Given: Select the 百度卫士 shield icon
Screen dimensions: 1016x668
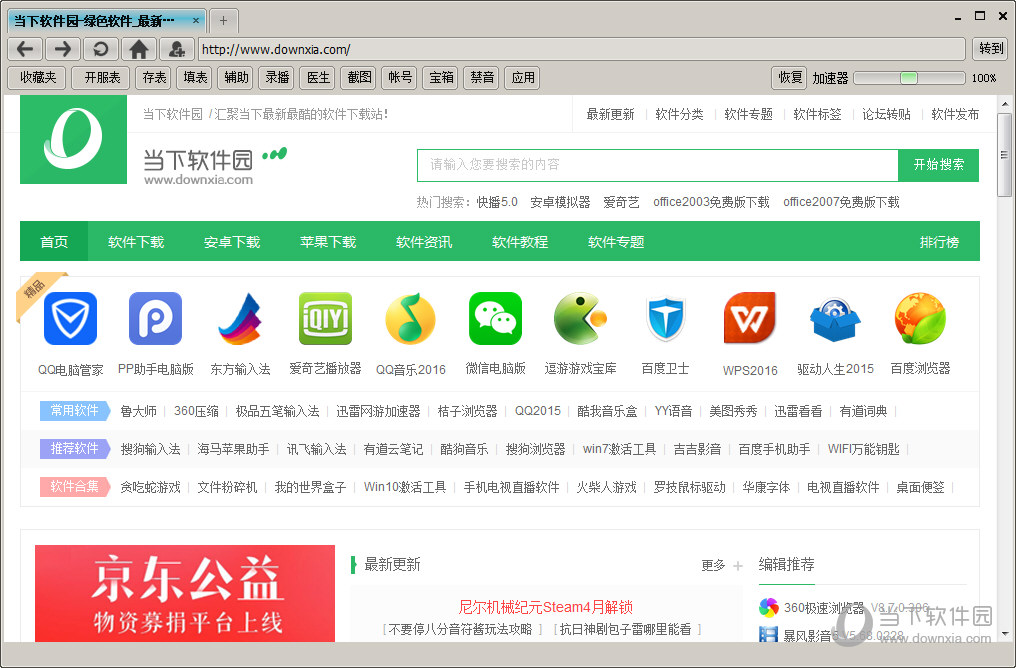Looking at the screenshot, I should (665, 318).
